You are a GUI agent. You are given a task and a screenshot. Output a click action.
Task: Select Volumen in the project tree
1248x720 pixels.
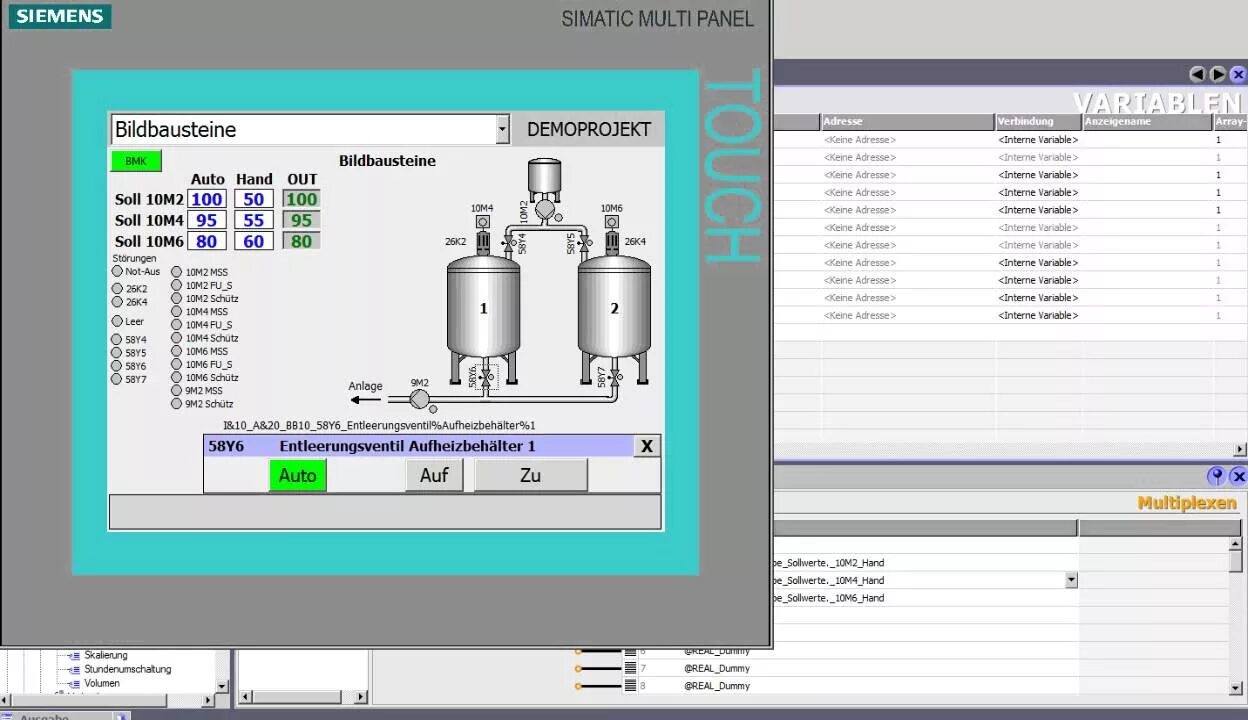click(x=102, y=683)
